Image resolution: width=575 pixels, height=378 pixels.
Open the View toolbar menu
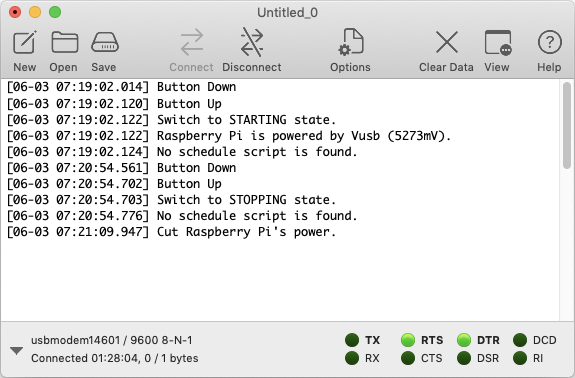pos(498,42)
